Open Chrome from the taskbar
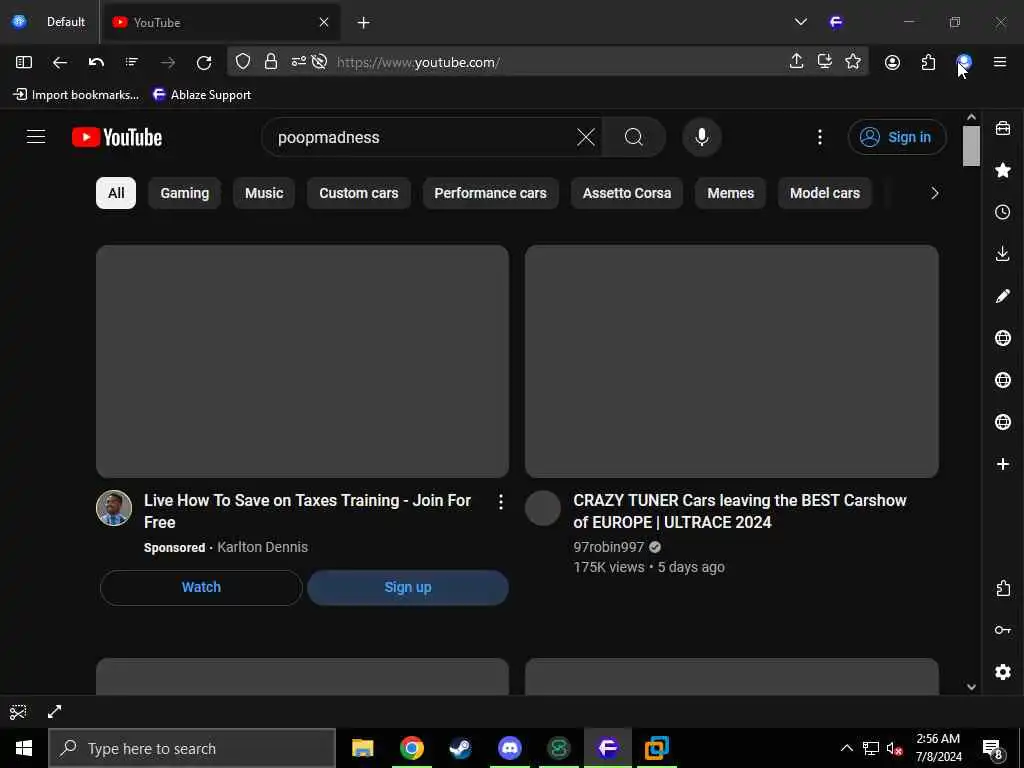 [x=411, y=748]
